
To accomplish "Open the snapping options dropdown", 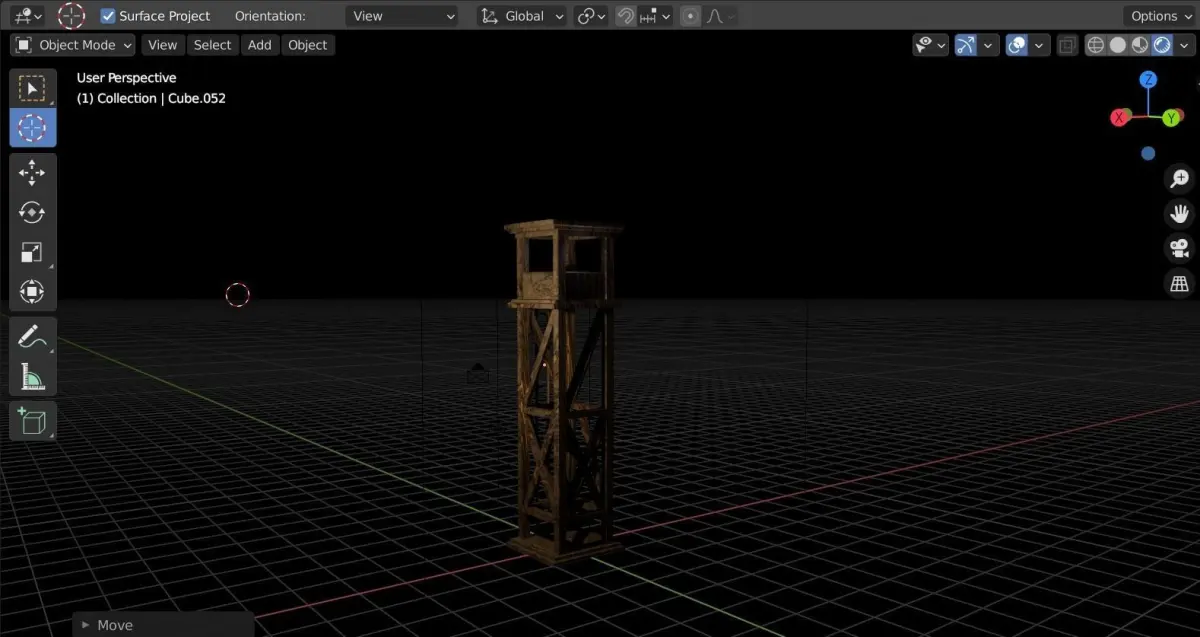I will point(654,16).
